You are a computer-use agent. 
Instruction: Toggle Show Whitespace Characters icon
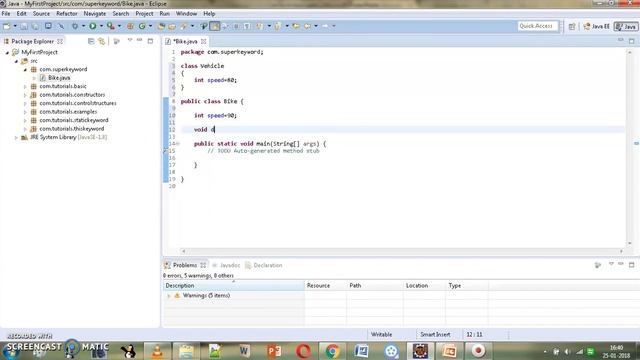(x=247, y=26)
